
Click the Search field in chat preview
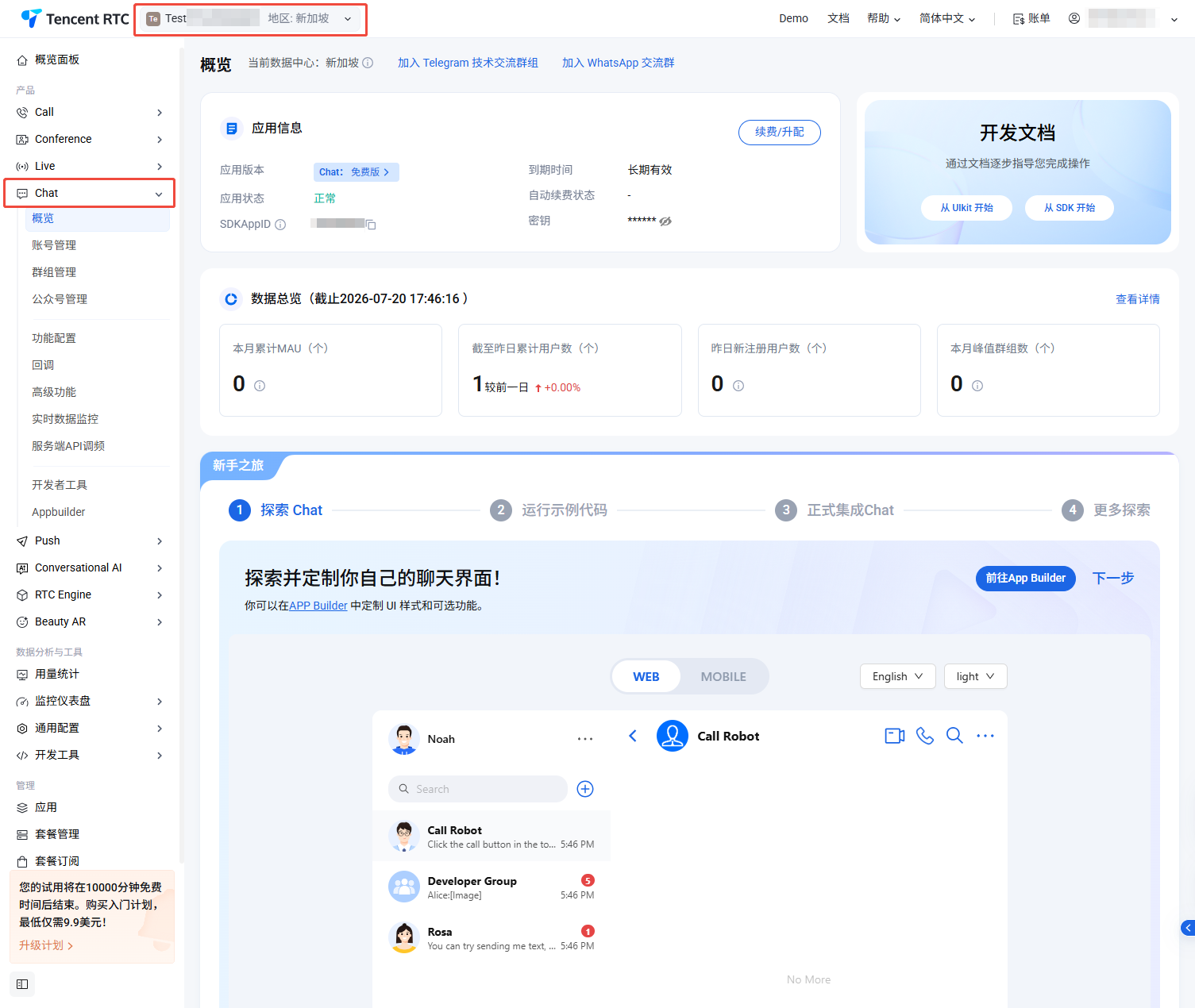(478, 789)
